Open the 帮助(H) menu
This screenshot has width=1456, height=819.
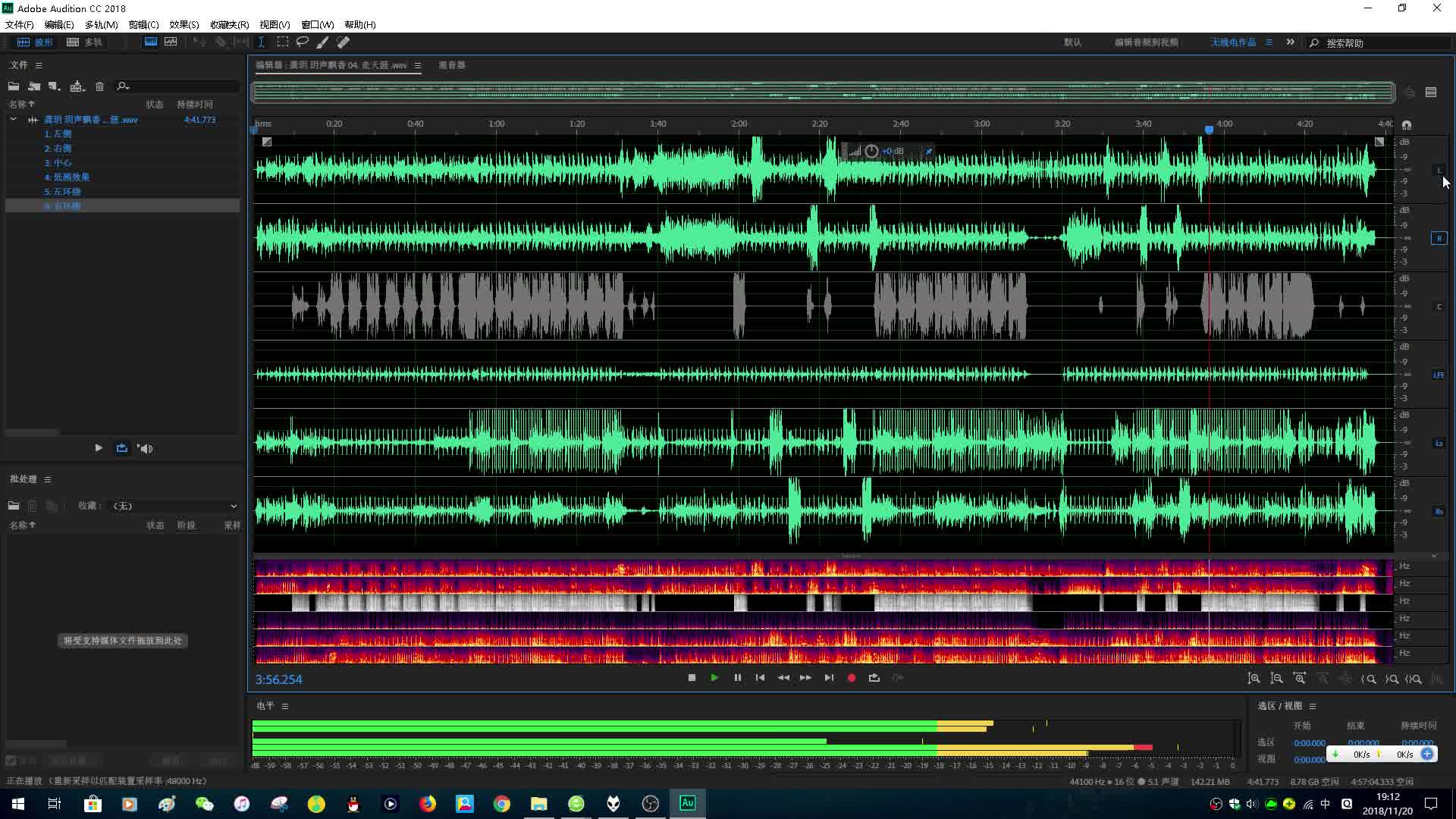tap(360, 24)
